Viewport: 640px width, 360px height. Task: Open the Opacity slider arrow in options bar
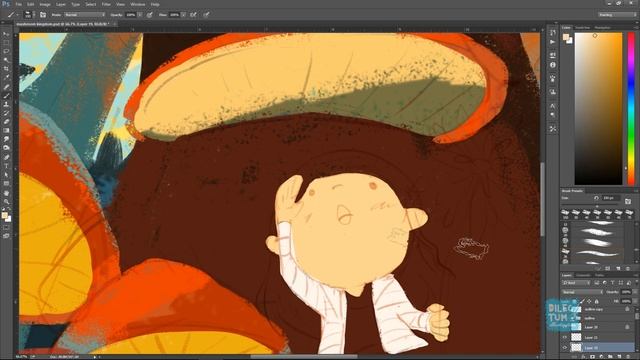coord(140,15)
